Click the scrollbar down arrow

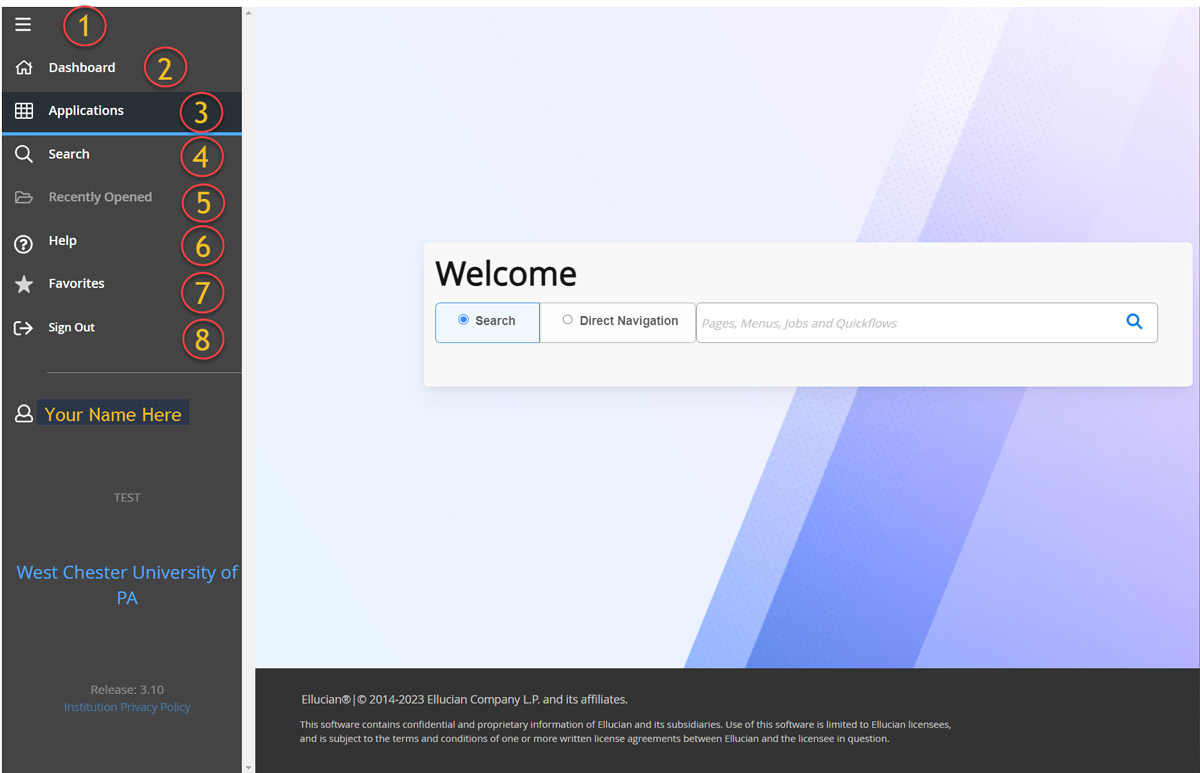248,766
